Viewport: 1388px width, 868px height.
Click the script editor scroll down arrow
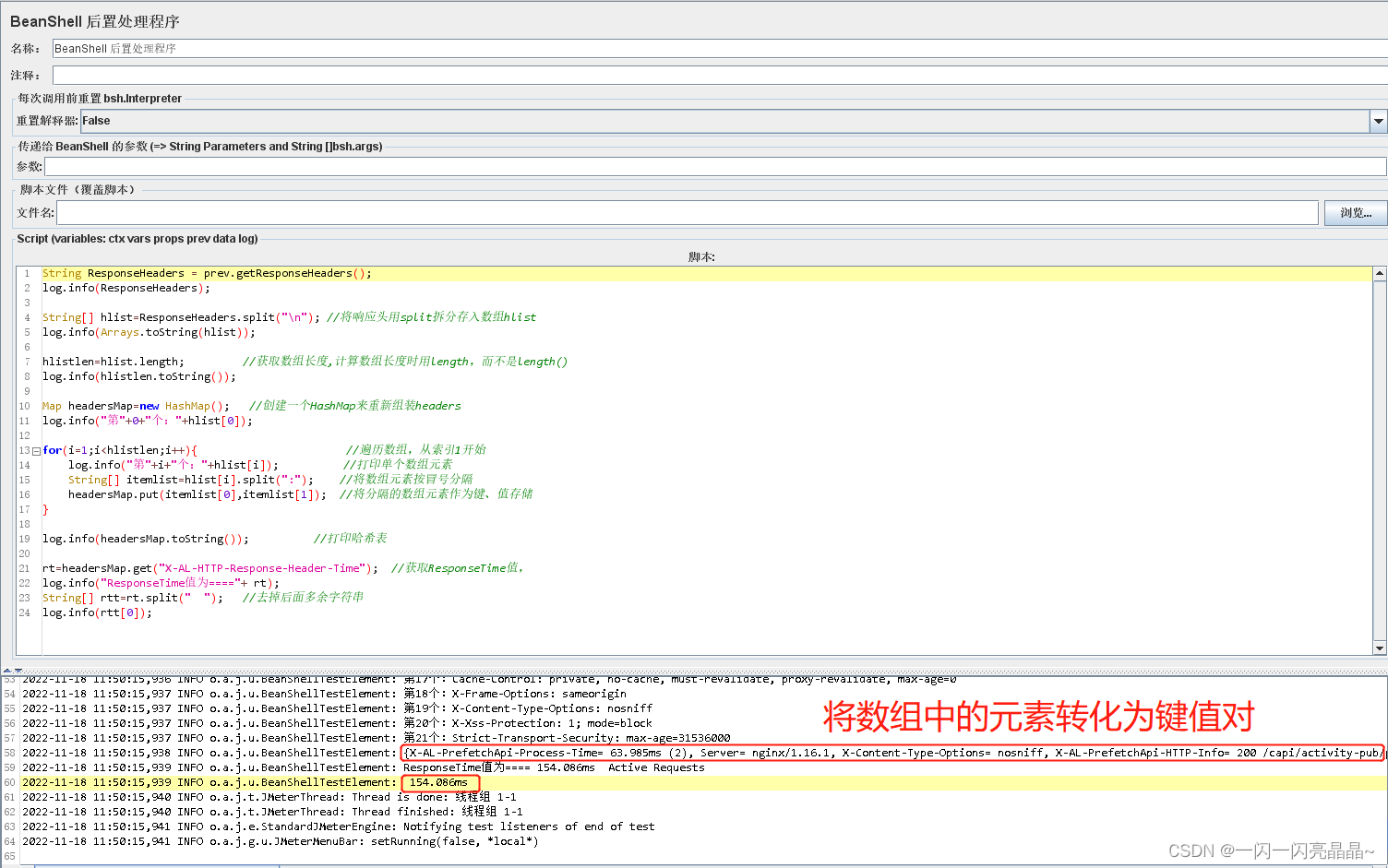[x=1380, y=648]
